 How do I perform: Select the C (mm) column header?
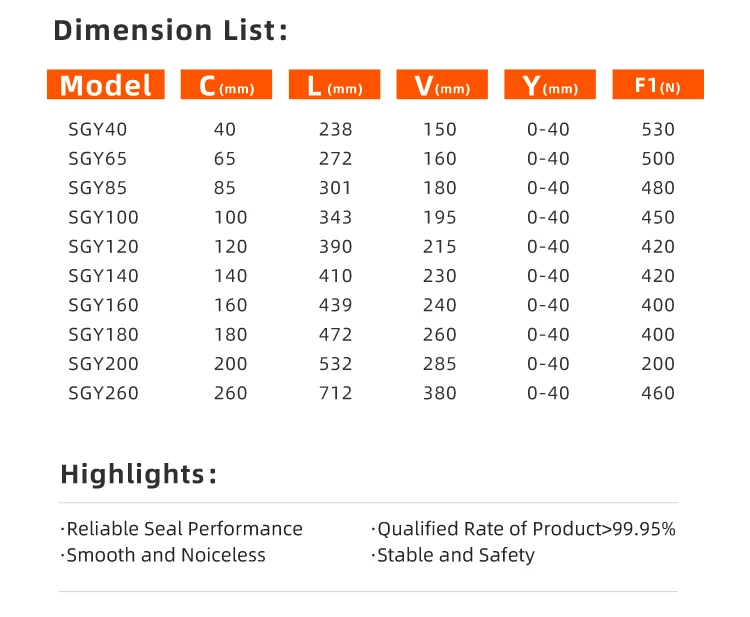pos(226,85)
